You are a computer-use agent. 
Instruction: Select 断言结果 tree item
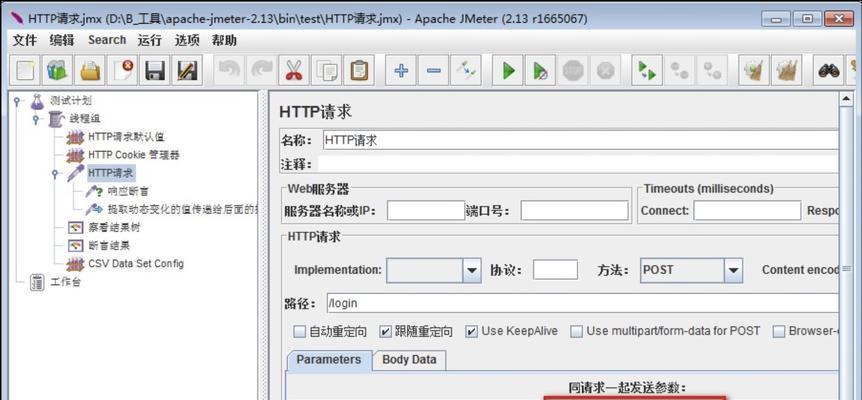pyautogui.click(x=109, y=246)
